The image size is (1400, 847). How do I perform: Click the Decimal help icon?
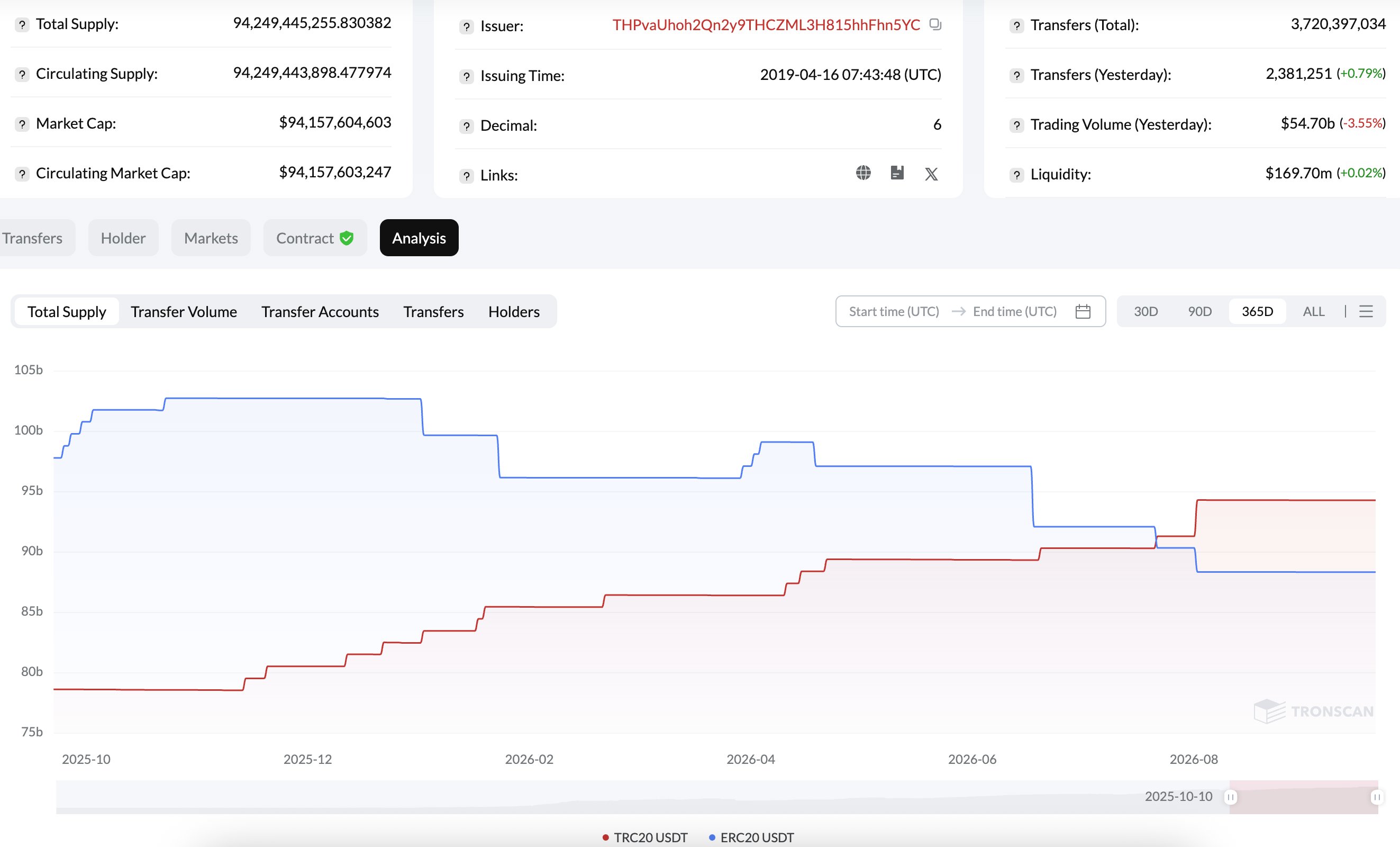coord(467,126)
